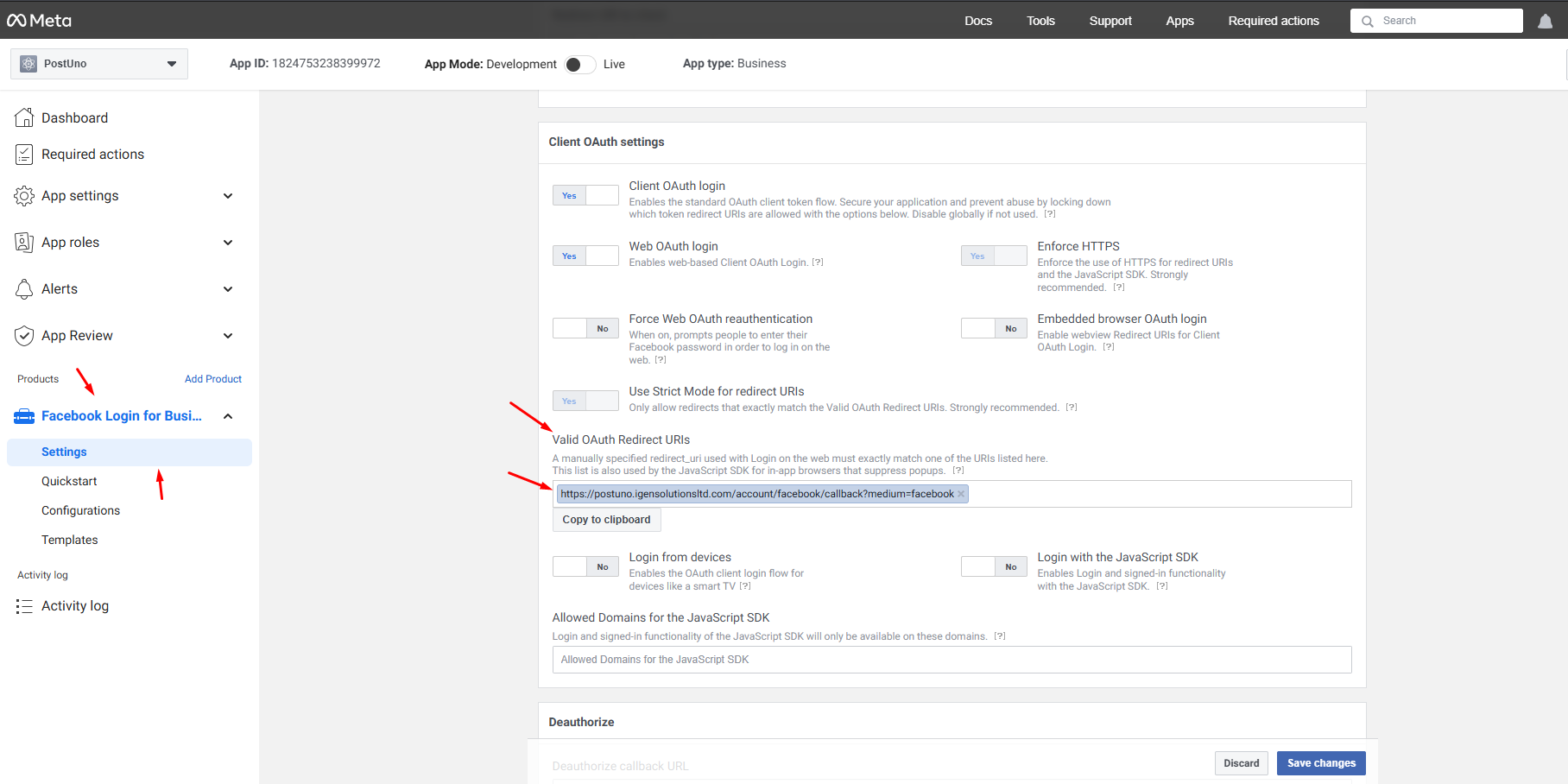Click Allowed Domains for JavaScript SDK field
This screenshot has width=1568, height=784.
point(952,660)
